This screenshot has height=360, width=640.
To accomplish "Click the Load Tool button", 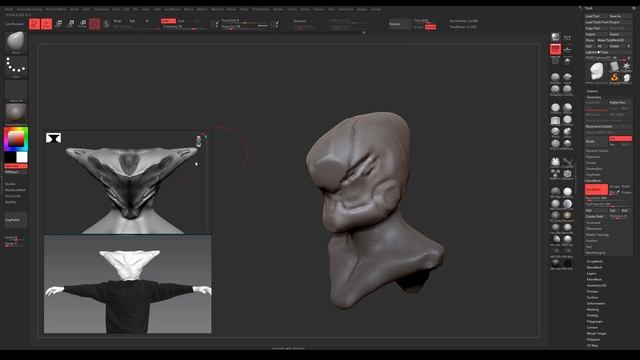I will pos(596,16).
